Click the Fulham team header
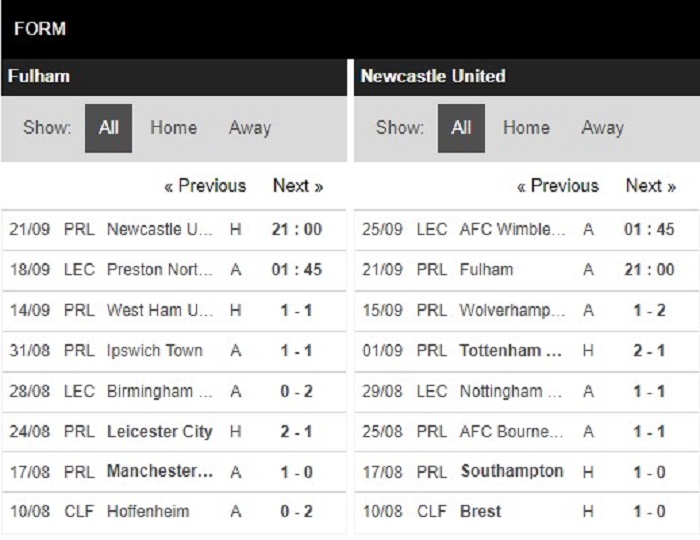This screenshot has width=700, height=540. click(38, 76)
